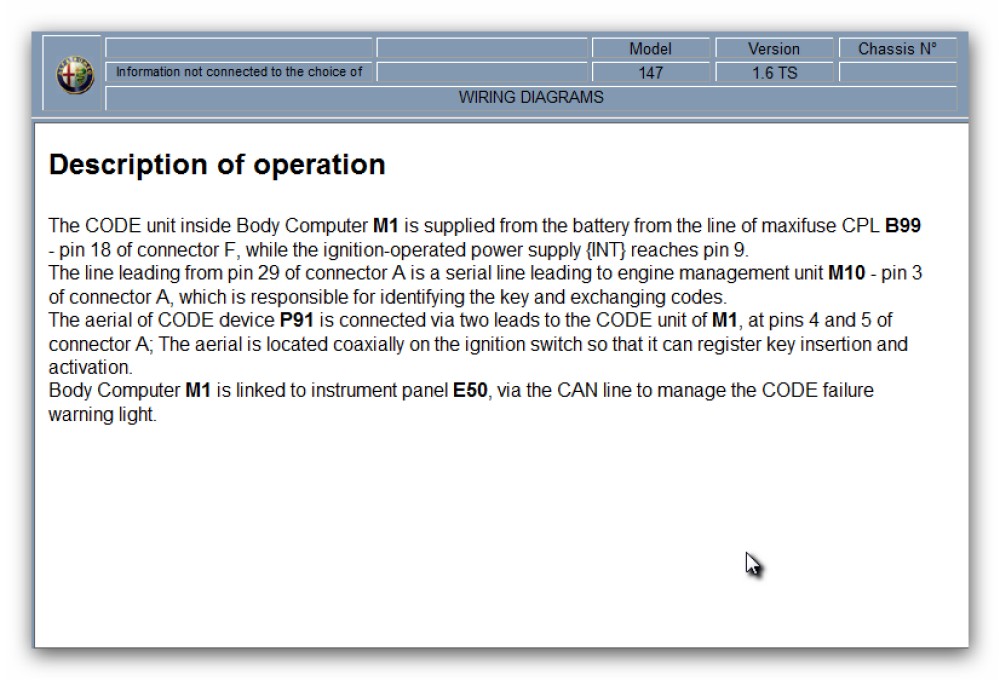The width and height of the screenshot is (1000, 680).
Task: Click the empty top-left header cell above information cell
Action: pyautogui.click(x=239, y=48)
